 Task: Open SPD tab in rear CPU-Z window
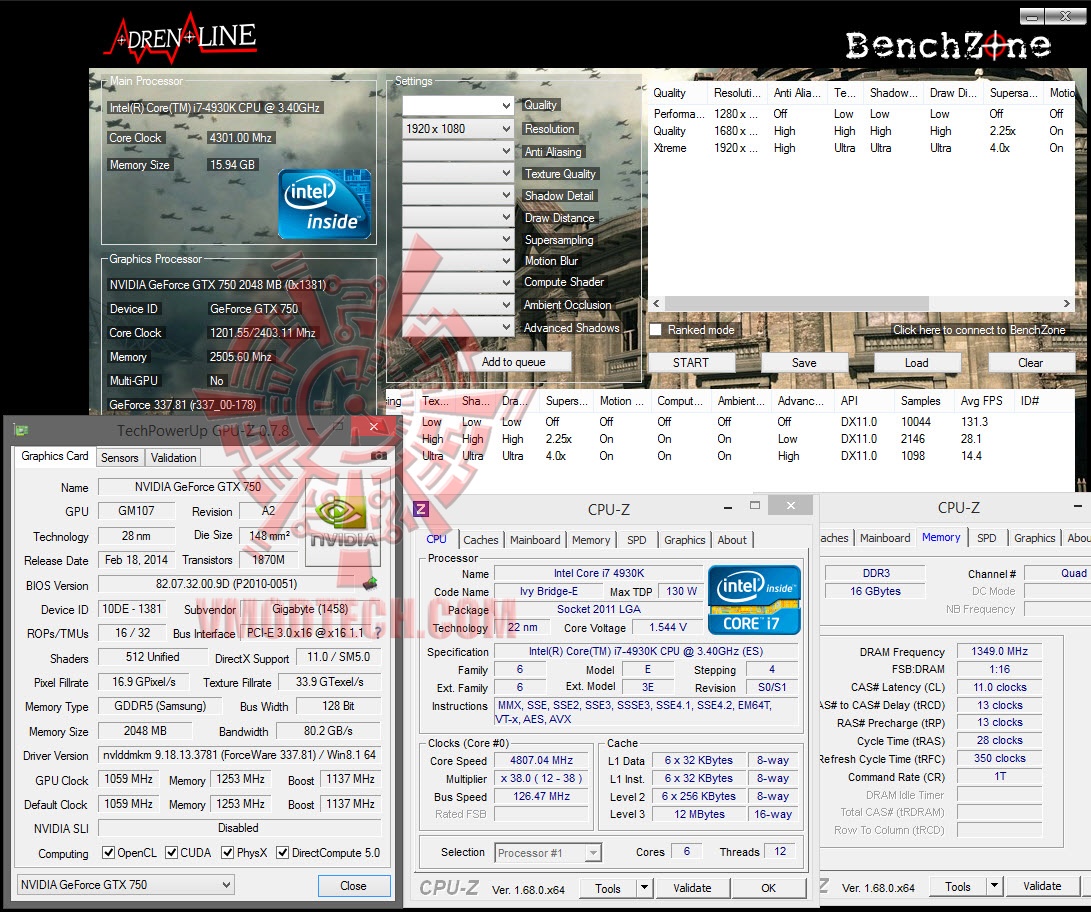point(987,538)
